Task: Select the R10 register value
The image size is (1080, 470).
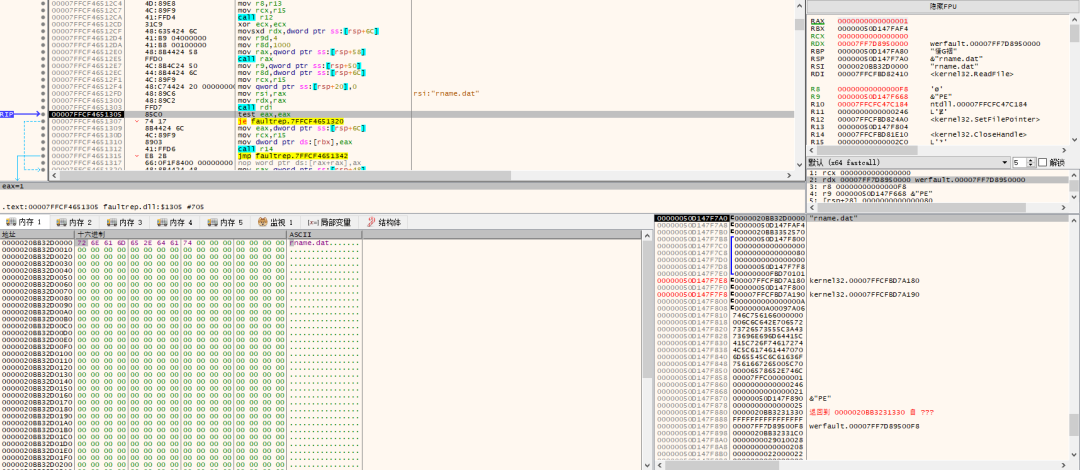Action: tap(872, 103)
